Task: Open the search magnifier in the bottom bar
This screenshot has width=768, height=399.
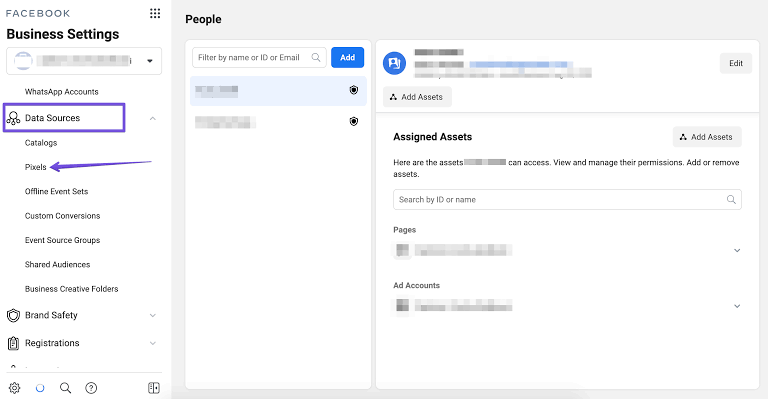Action: click(65, 388)
